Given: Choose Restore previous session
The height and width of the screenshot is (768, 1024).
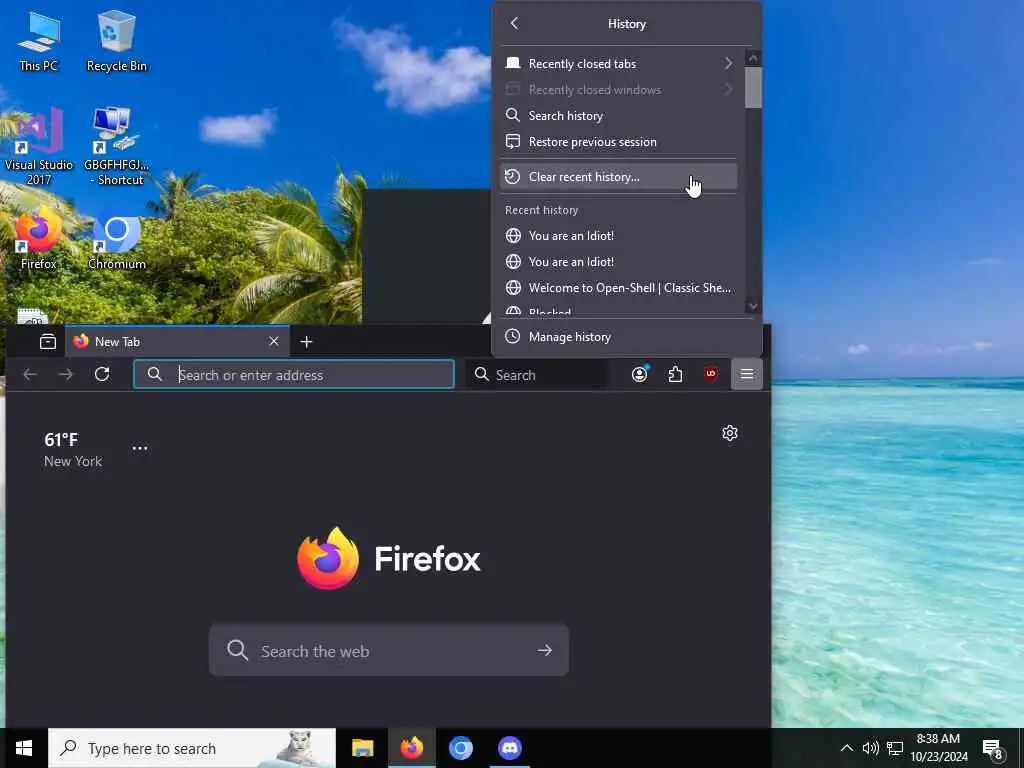Looking at the screenshot, I should pos(618,142).
